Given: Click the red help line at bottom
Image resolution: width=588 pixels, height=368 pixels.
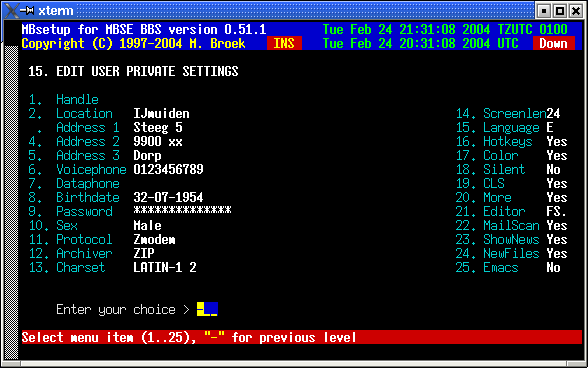Looking at the screenshot, I should pyautogui.click(x=302, y=337).
